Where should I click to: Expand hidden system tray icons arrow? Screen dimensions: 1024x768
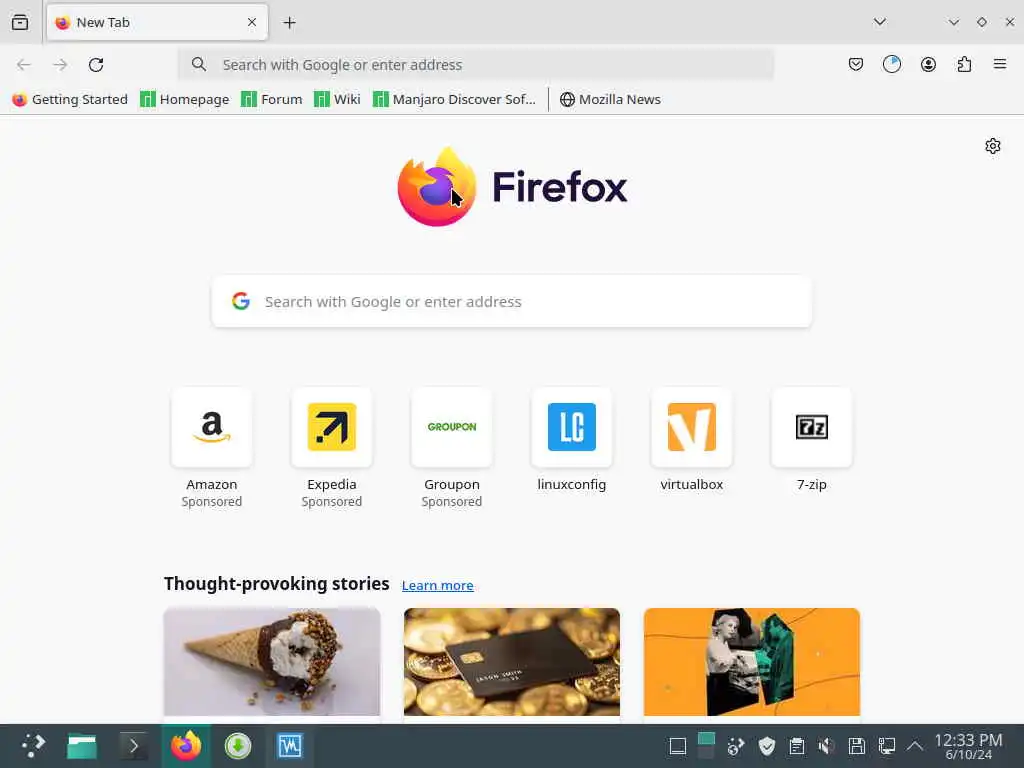point(915,746)
